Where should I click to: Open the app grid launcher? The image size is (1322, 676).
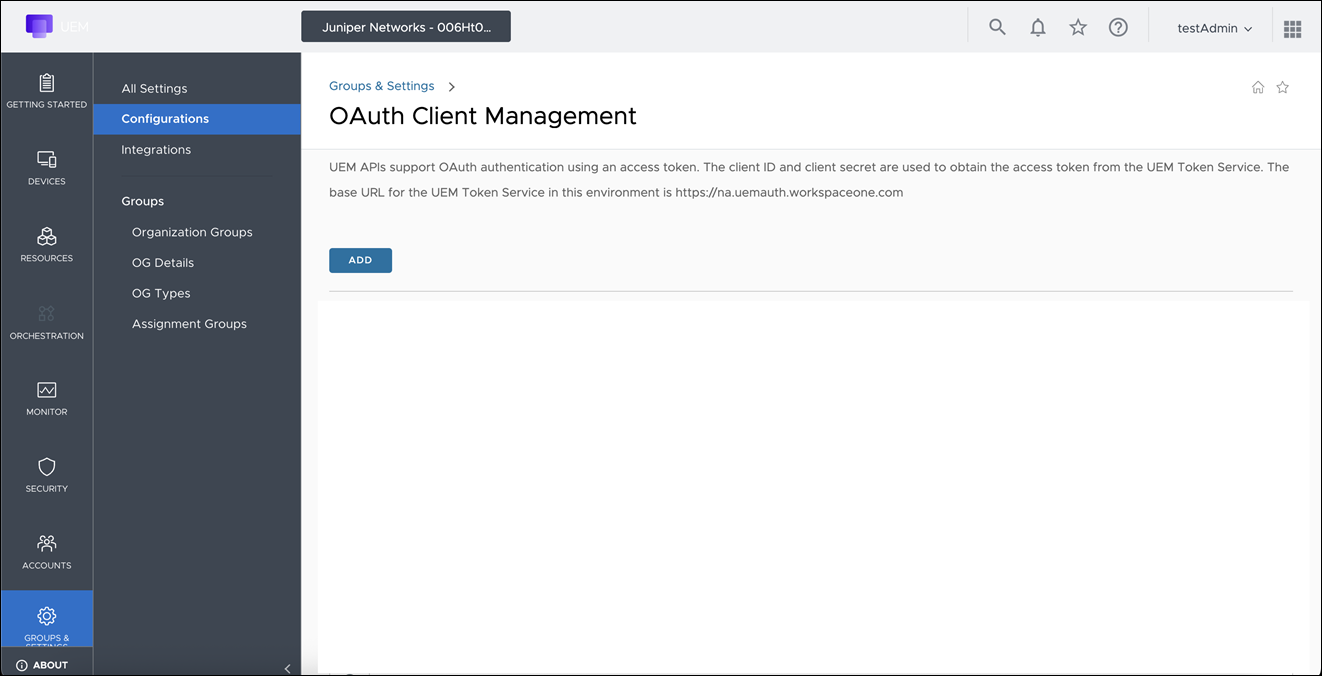1292,27
